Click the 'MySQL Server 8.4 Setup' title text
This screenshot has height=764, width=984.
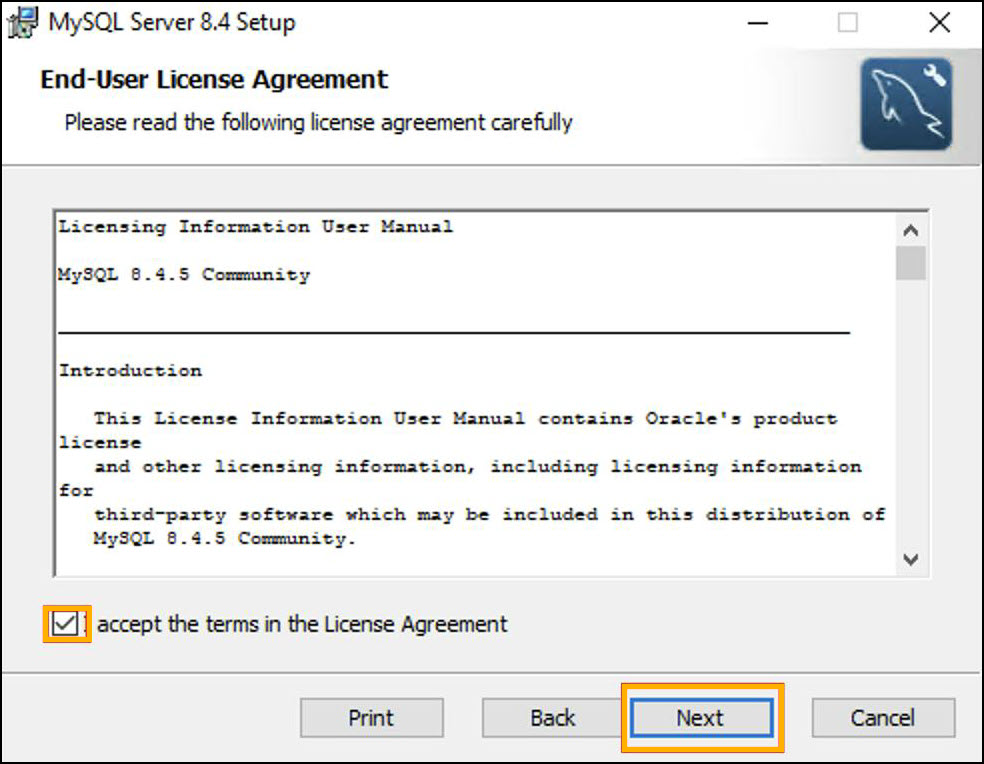(172, 22)
